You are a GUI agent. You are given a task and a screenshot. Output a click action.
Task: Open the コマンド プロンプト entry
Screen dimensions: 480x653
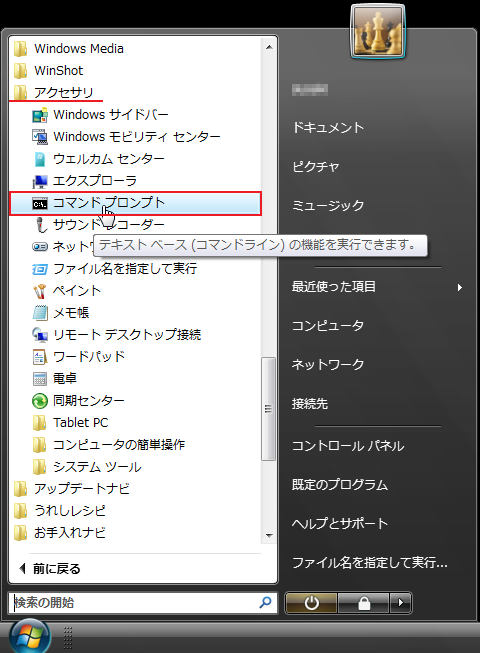tap(135, 203)
